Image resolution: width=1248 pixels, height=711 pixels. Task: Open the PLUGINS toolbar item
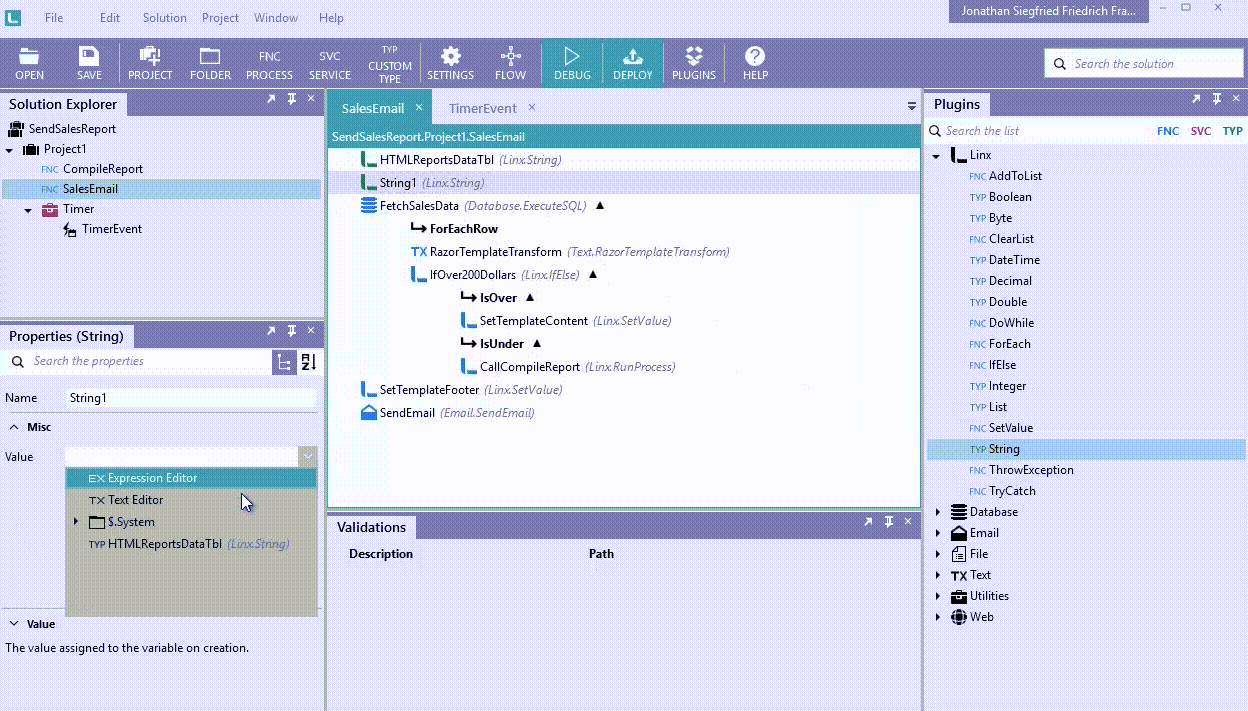tap(694, 63)
